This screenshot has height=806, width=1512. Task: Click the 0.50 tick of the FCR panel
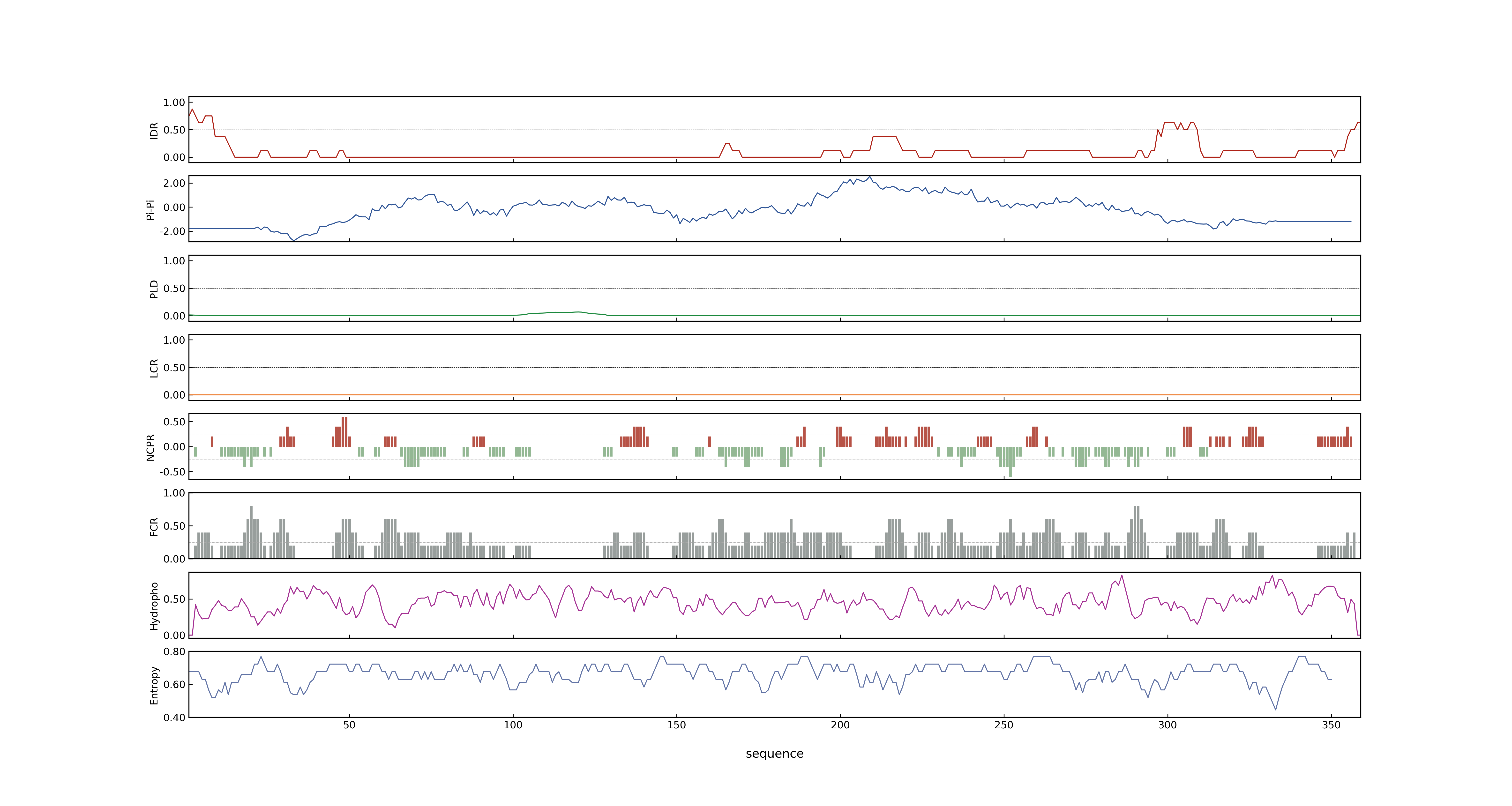point(174,526)
